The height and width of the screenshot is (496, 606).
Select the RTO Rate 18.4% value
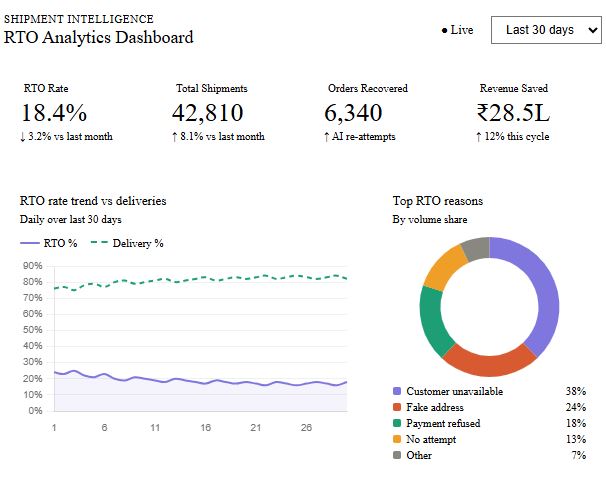click(54, 113)
